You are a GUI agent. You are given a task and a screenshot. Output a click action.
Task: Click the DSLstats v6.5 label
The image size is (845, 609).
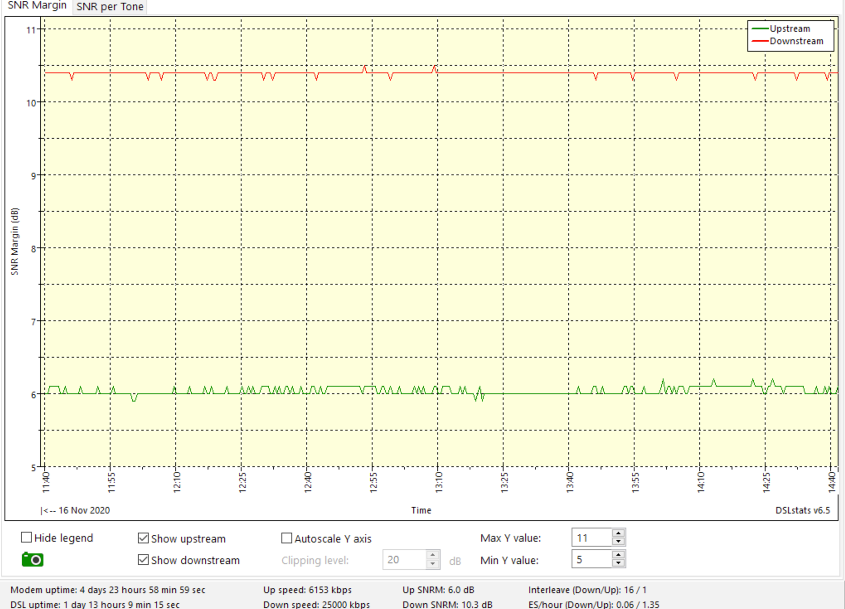coord(802,510)
